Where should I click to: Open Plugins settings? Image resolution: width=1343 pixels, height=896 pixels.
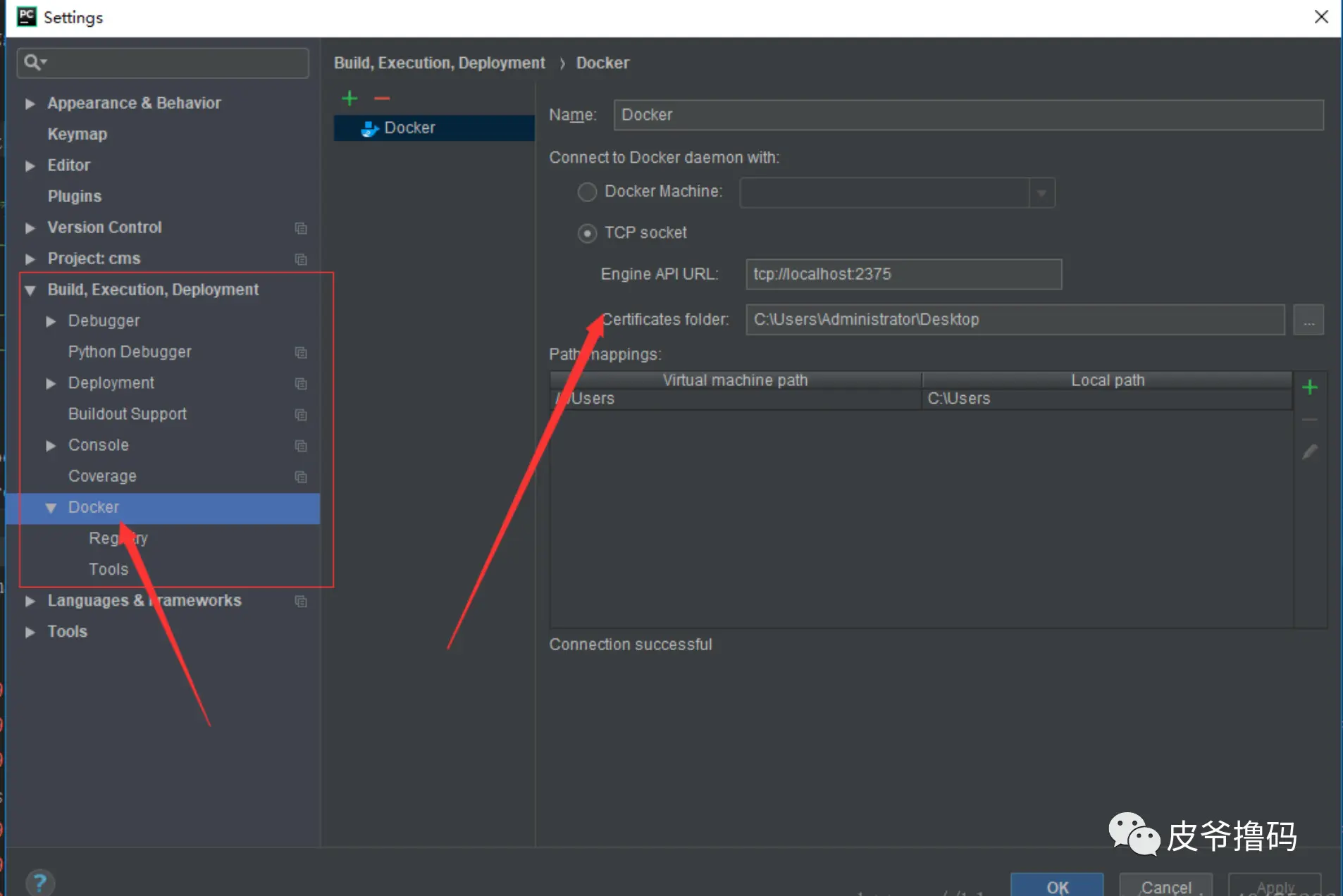75,197
